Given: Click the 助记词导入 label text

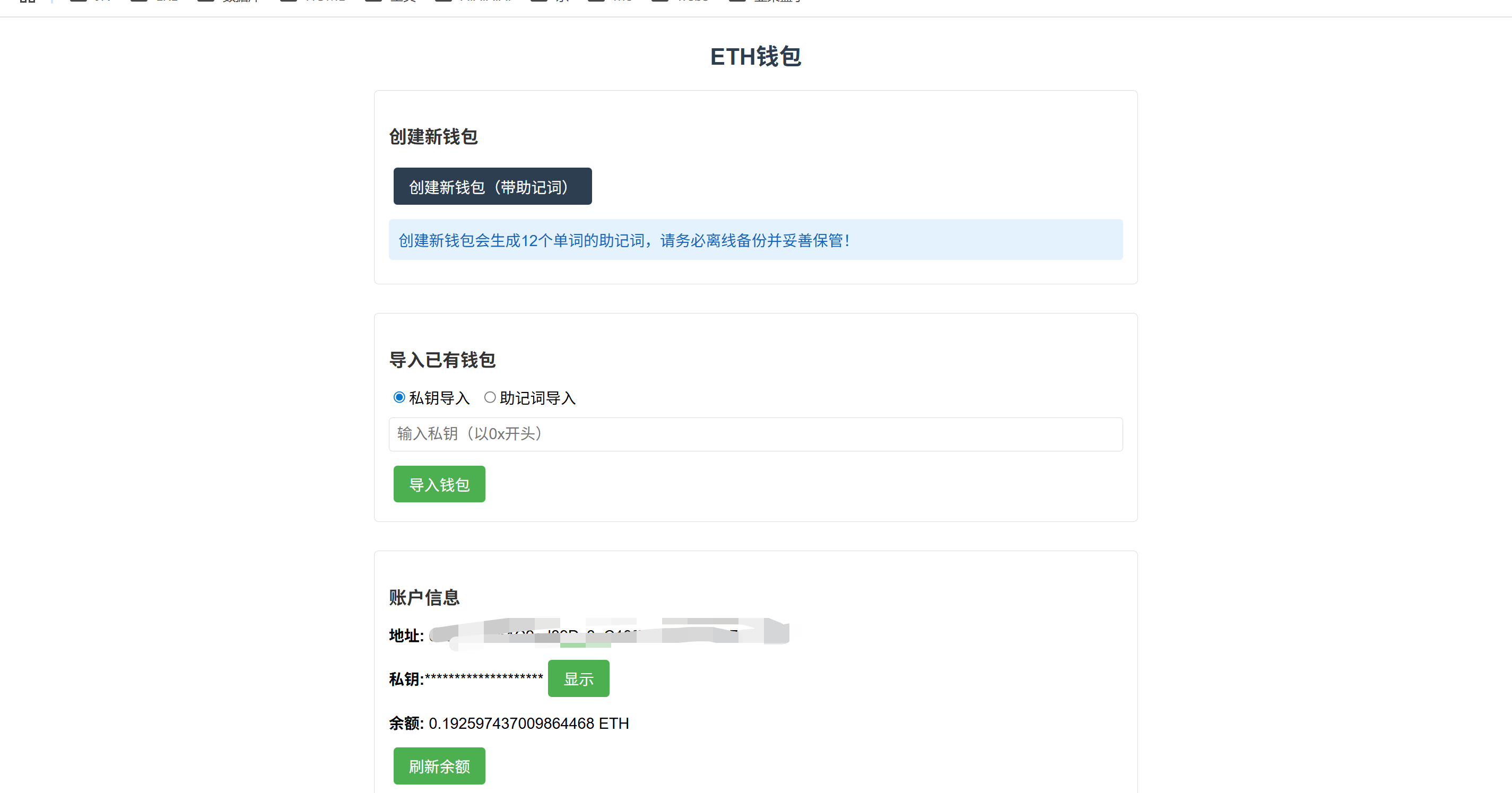Looking at the screenshot, I should click(537, 398).
